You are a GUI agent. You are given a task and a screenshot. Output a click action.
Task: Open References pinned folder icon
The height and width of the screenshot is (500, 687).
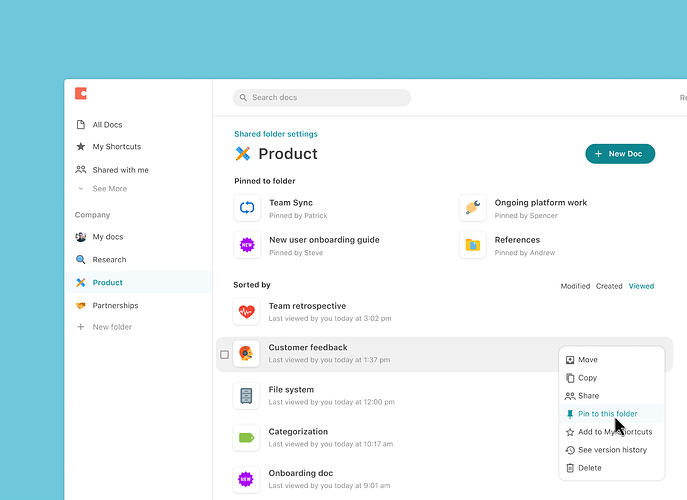473,245
